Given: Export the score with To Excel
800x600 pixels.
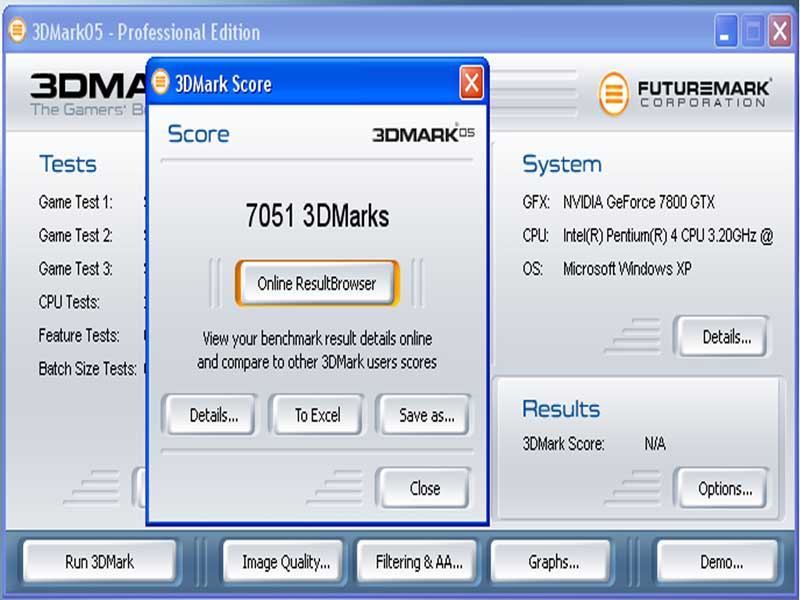Looking at the screenshot, I should coord(317,415).
